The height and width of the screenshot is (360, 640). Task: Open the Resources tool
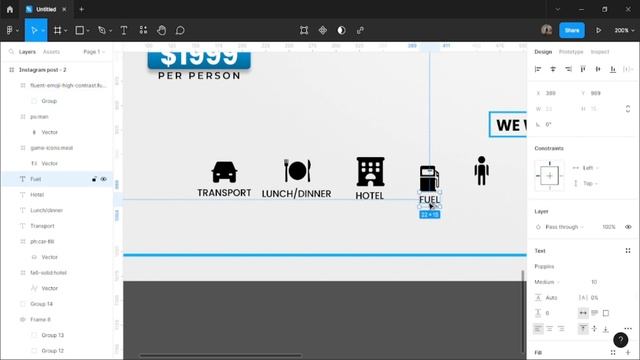pos(143,30)
